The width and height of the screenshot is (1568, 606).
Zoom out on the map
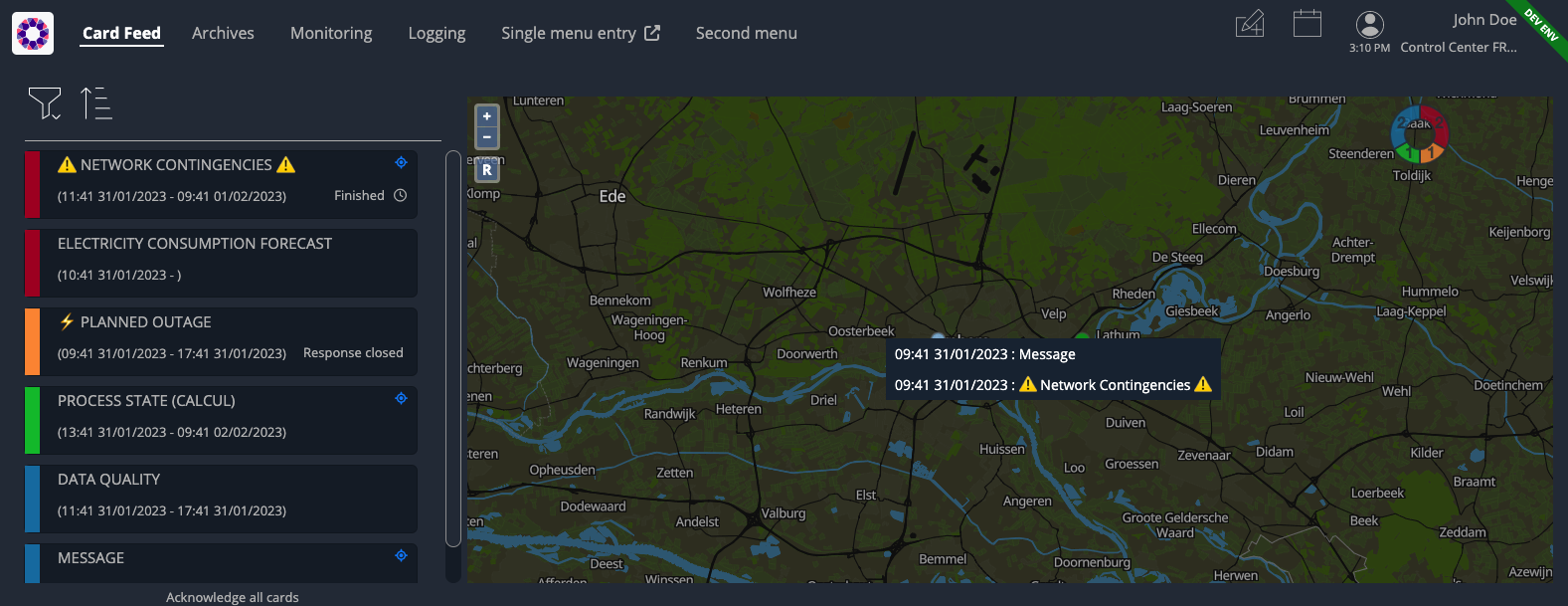point(487,137)
